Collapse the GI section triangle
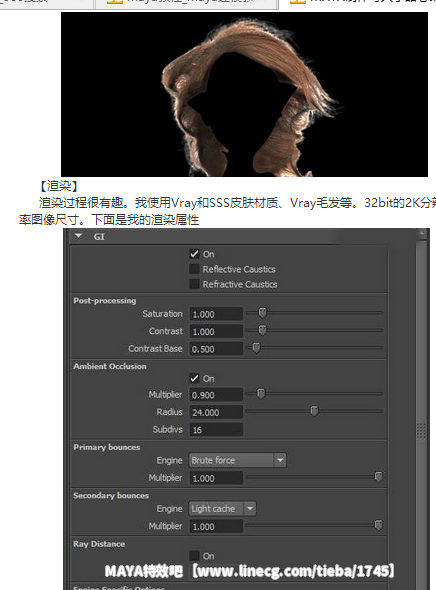Image resolution: width=436 pixels, height=590 pixels. (x=79, y=236)
